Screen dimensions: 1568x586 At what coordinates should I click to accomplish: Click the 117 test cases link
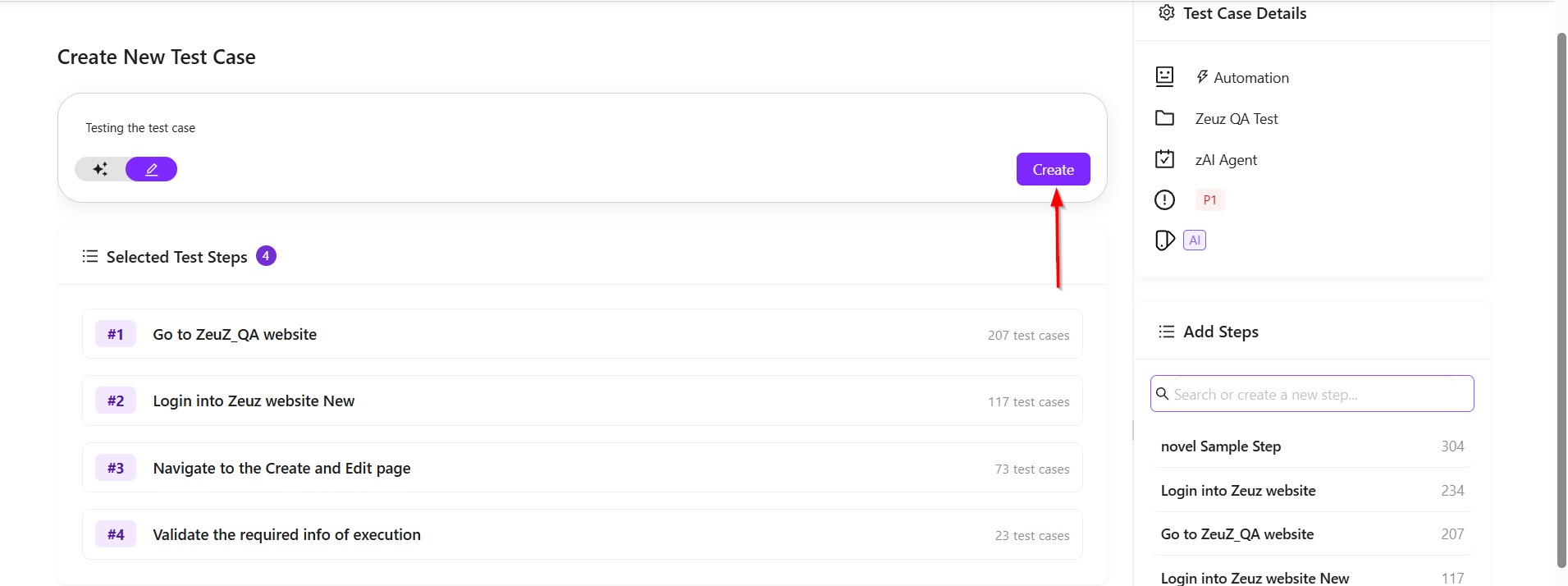[1028, 402]
